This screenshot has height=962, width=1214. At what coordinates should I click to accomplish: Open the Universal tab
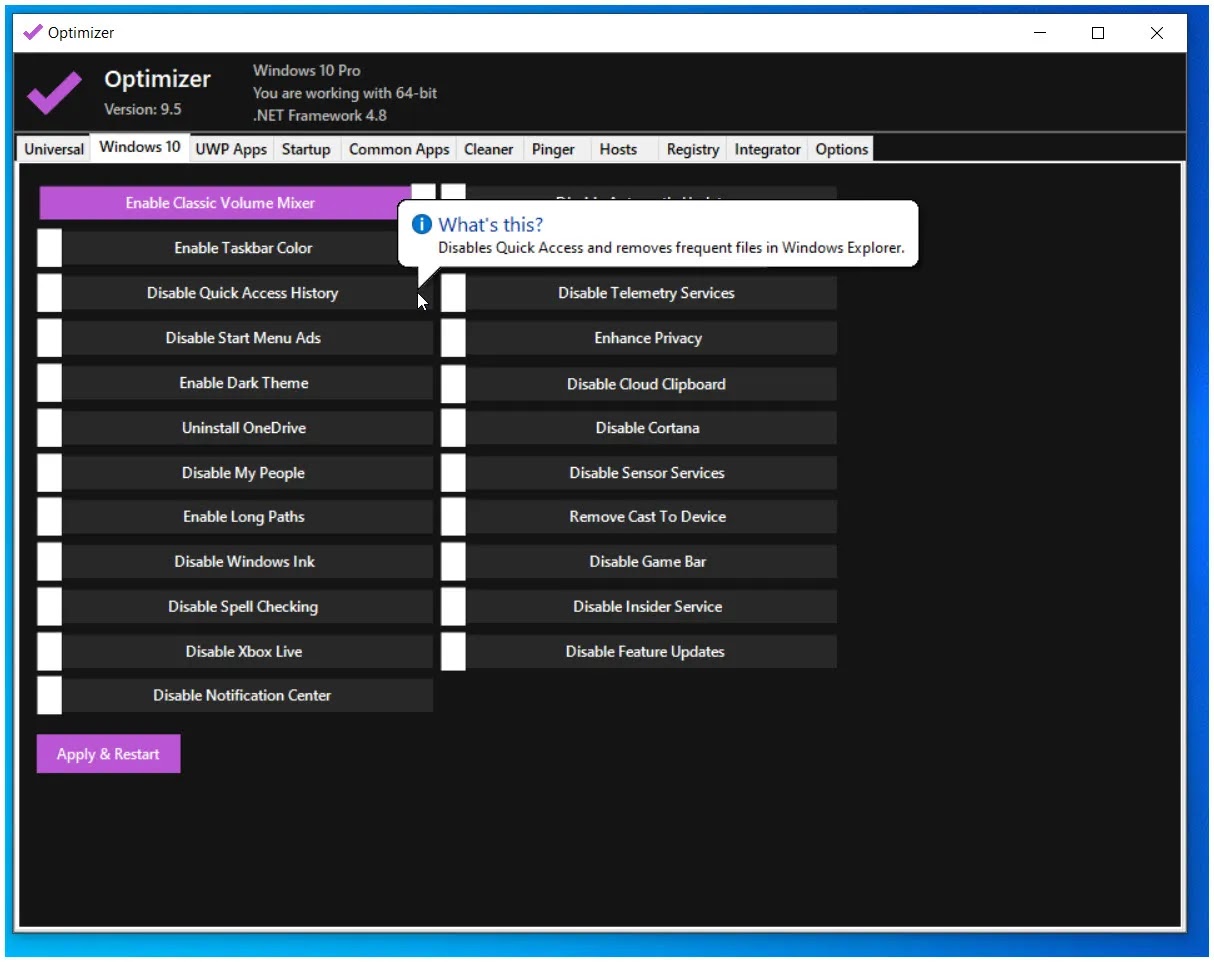click(54, 149)
